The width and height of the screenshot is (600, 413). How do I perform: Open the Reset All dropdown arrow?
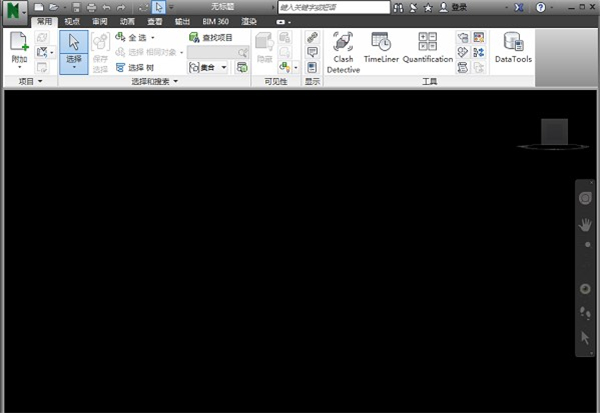coord(52,52)
